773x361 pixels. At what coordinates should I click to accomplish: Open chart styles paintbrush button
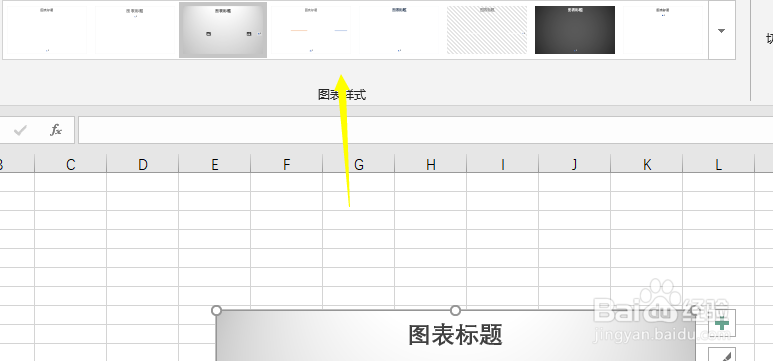722,354
